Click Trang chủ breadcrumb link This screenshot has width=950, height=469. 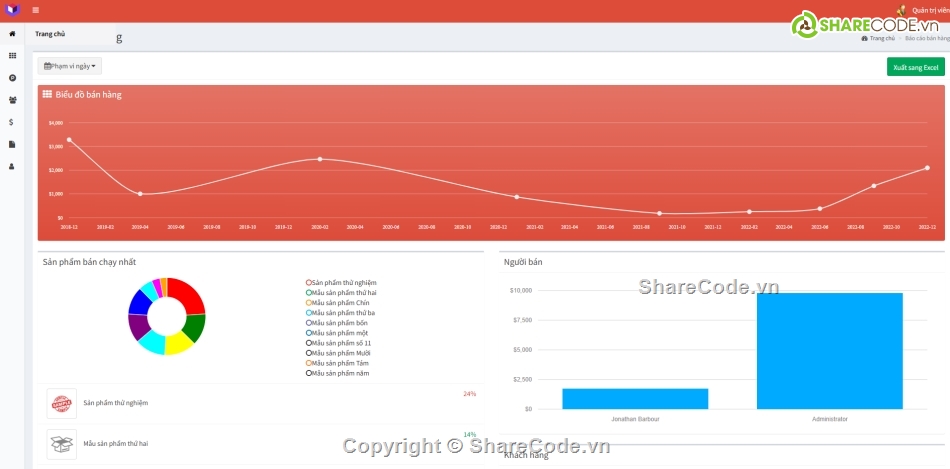click(881, 38)
